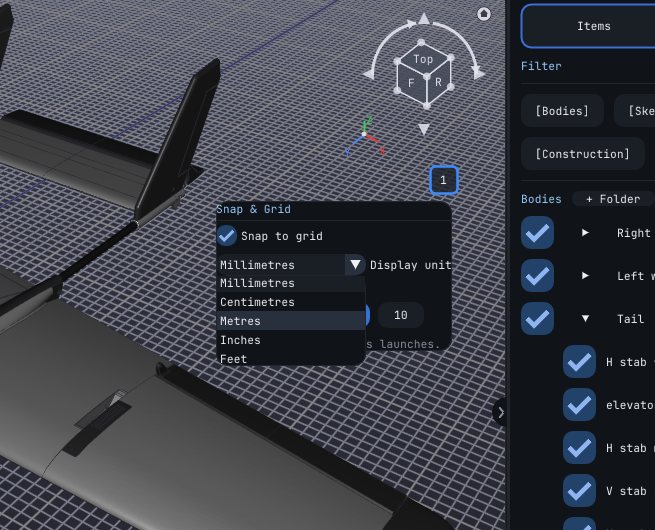655x530 pixels.
Task: Filter by the [Ske... button
Action: (635, 111)
